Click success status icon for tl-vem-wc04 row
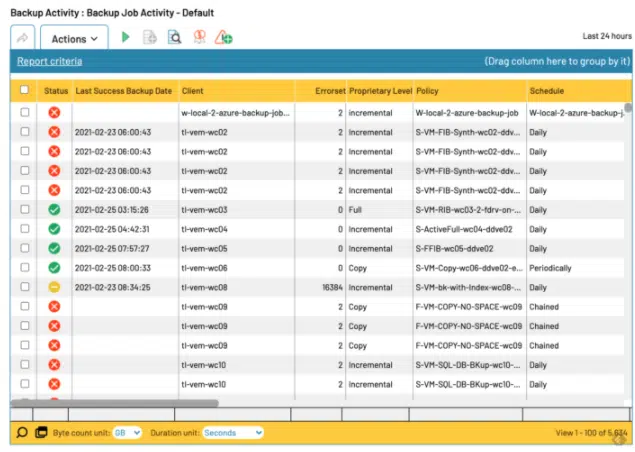Viewport: 635px width, 452px height. [54, 229]
